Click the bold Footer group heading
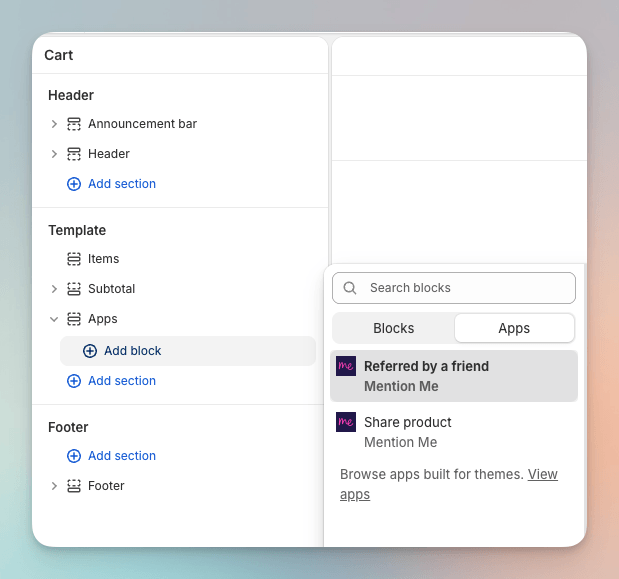Image resolution: width=619 pixels, height=579 pixels. pos(68,427)
